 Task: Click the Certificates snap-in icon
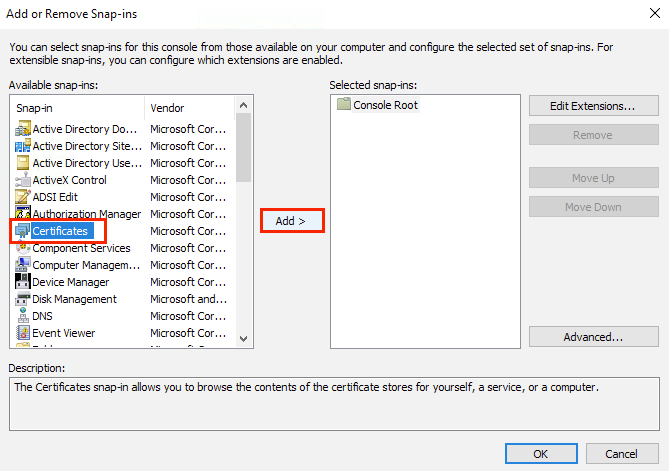click(23, 231)
